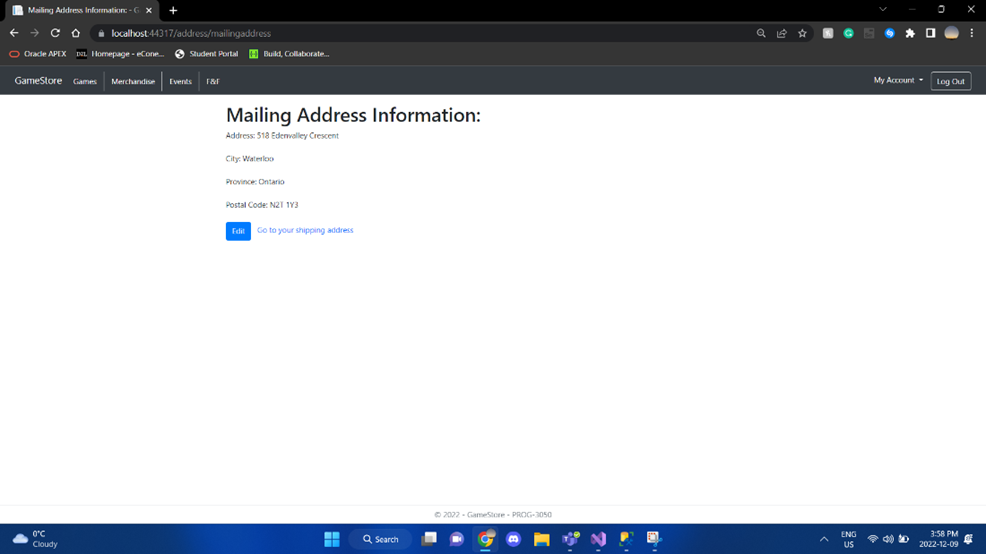Click the browser home icon
The width and height of the screenshot is (986, 554).
point(75,33)
